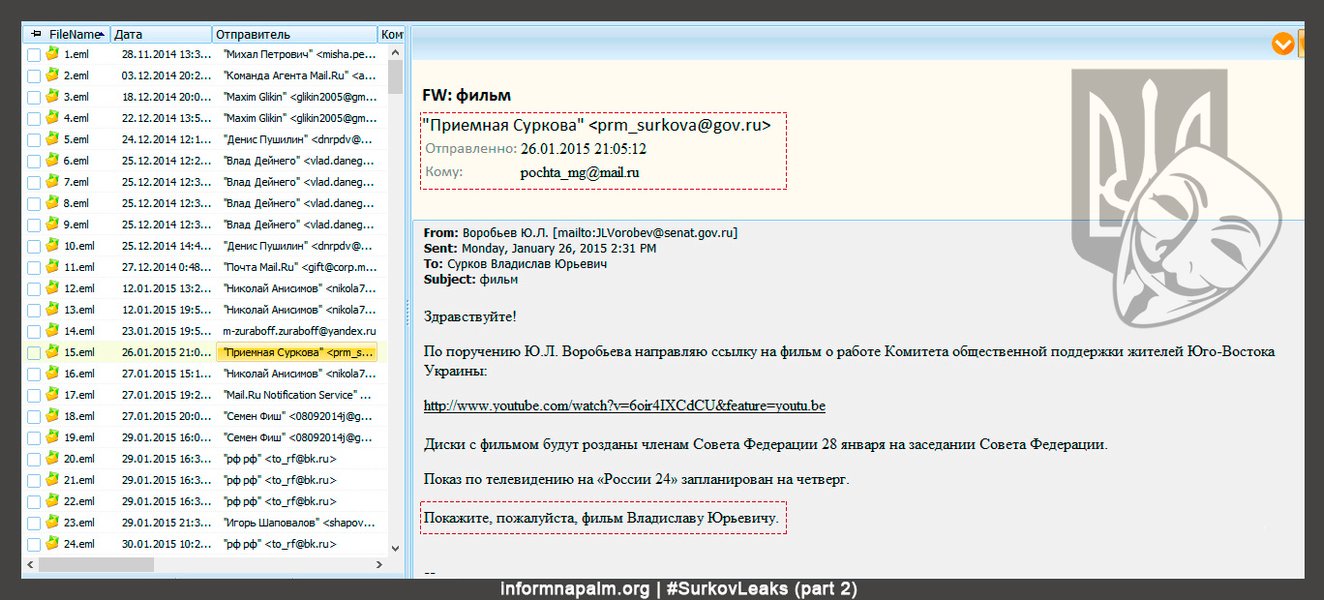1324x600 pixels.
Task: Click the pin icon in the FileName header
Action: click(36, 34)
